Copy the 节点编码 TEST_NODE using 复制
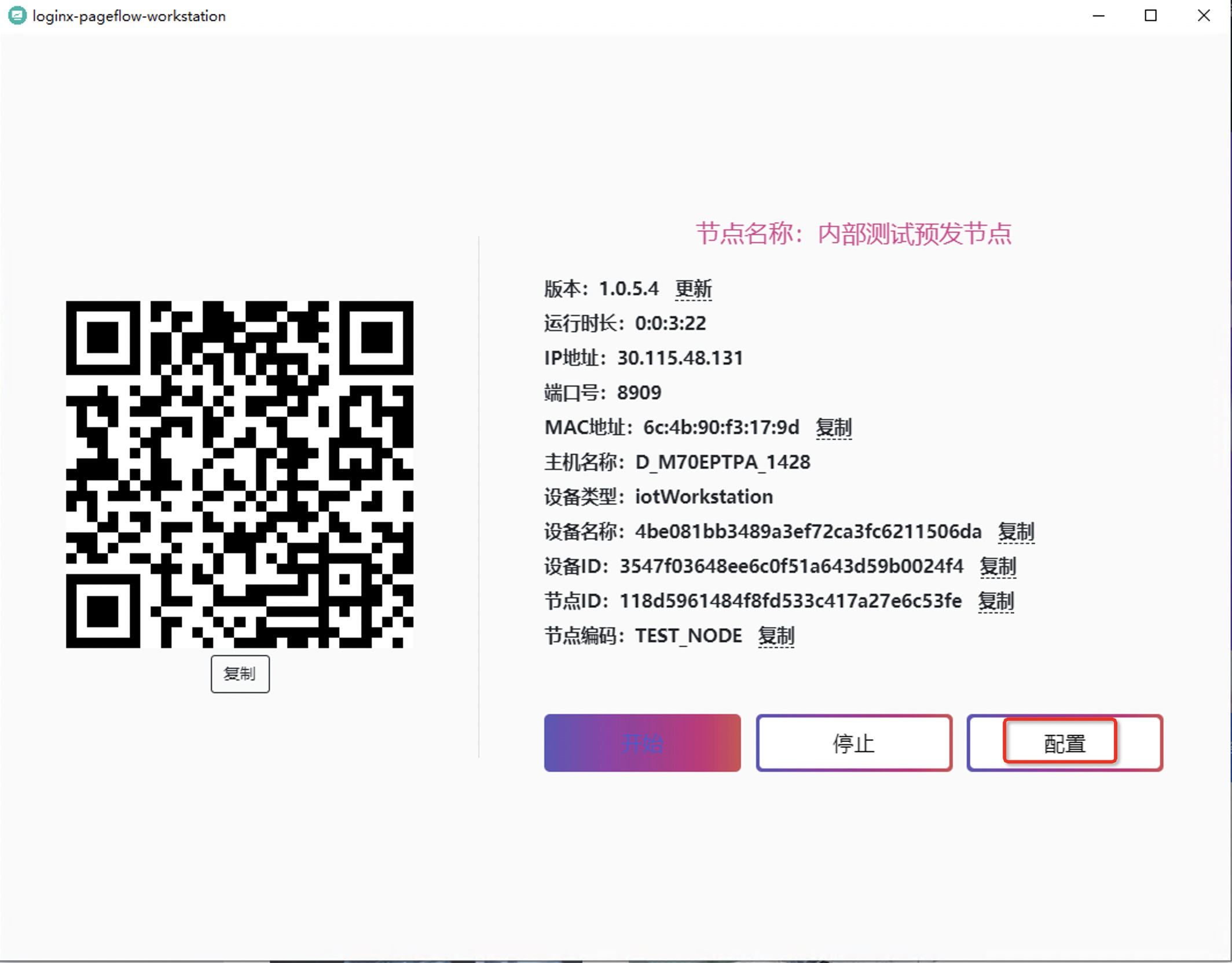This screenshot has width=1232, height=963. (x=776, y=635)
